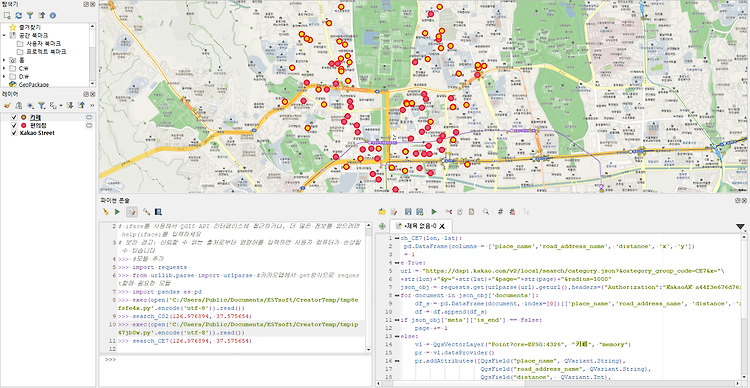The height and width of the screenshot is (388, 750).
Task: Collapse all layers in layers panel
Action: point(81,105)
